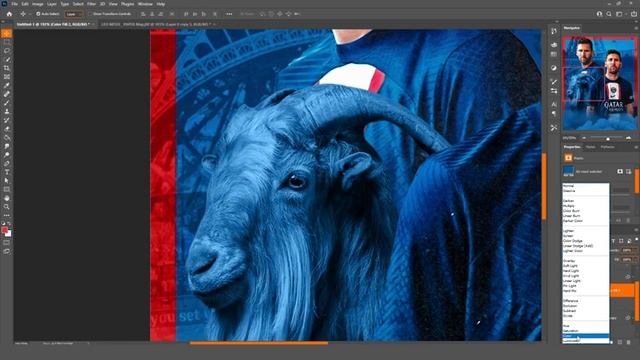Click the Navigator panel tab
The image size is (640, 360).
pyautogui.click(x=572, y=28)
